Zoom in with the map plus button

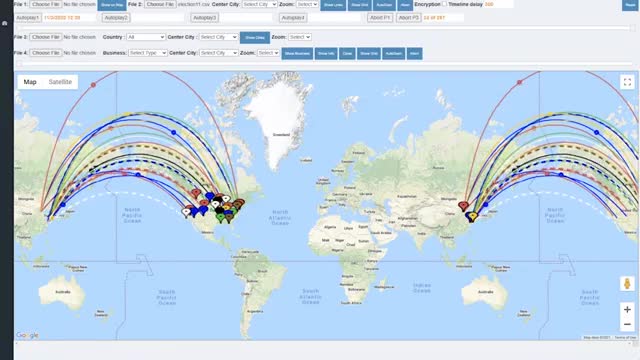(627, 310)
